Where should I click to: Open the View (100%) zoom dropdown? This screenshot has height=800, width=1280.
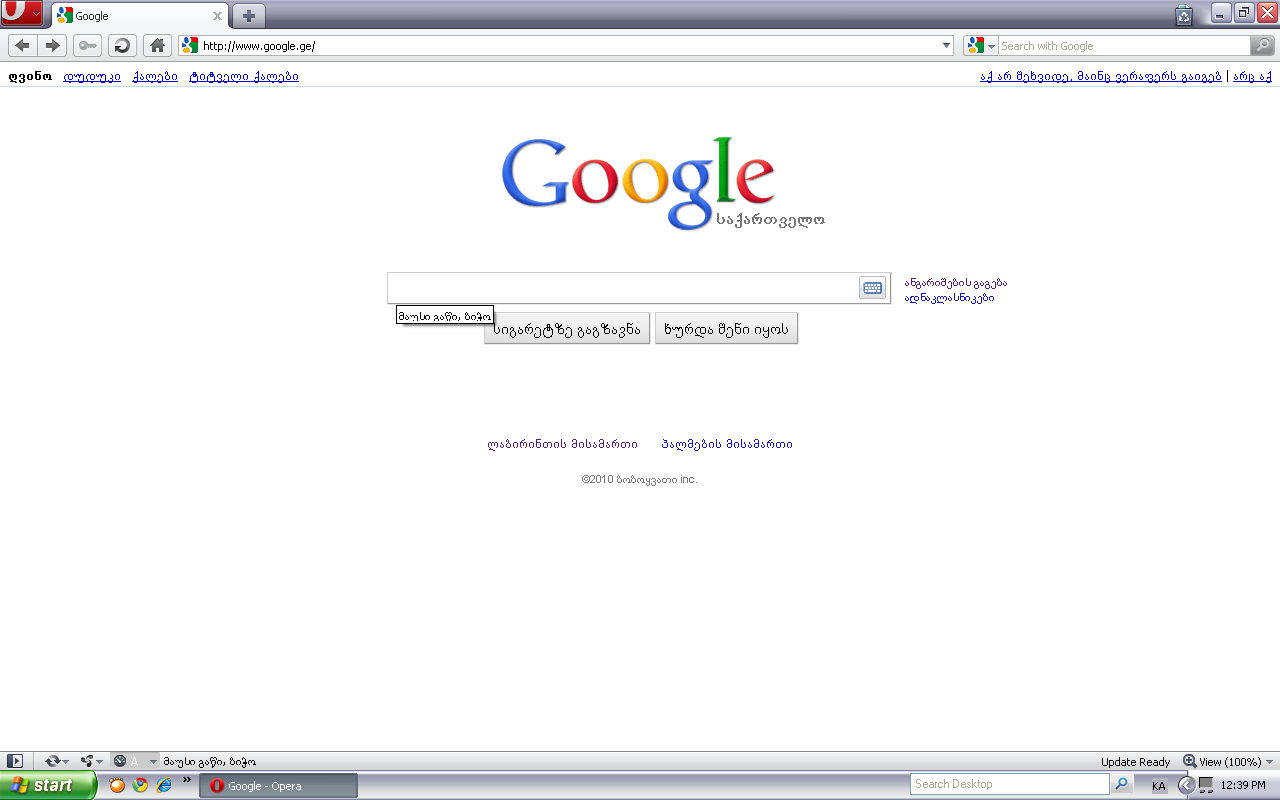(x=1230, y=761)
